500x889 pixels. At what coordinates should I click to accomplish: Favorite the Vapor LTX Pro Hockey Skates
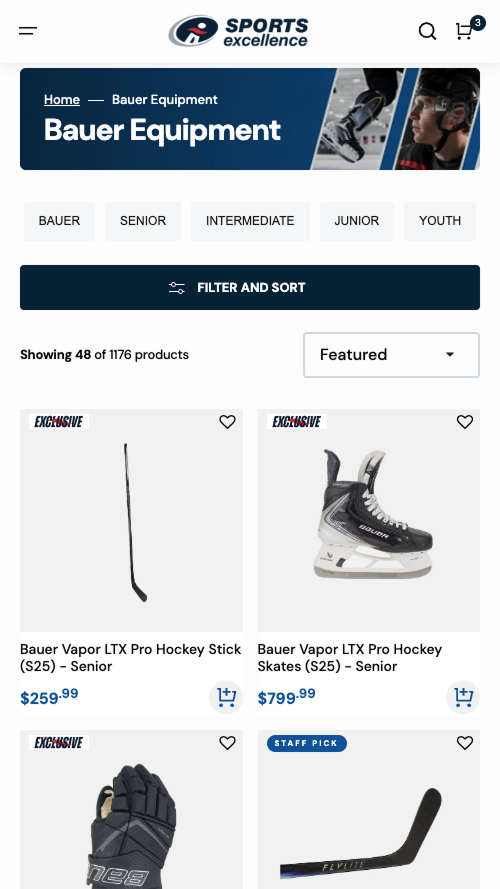[x=465, y=422]
